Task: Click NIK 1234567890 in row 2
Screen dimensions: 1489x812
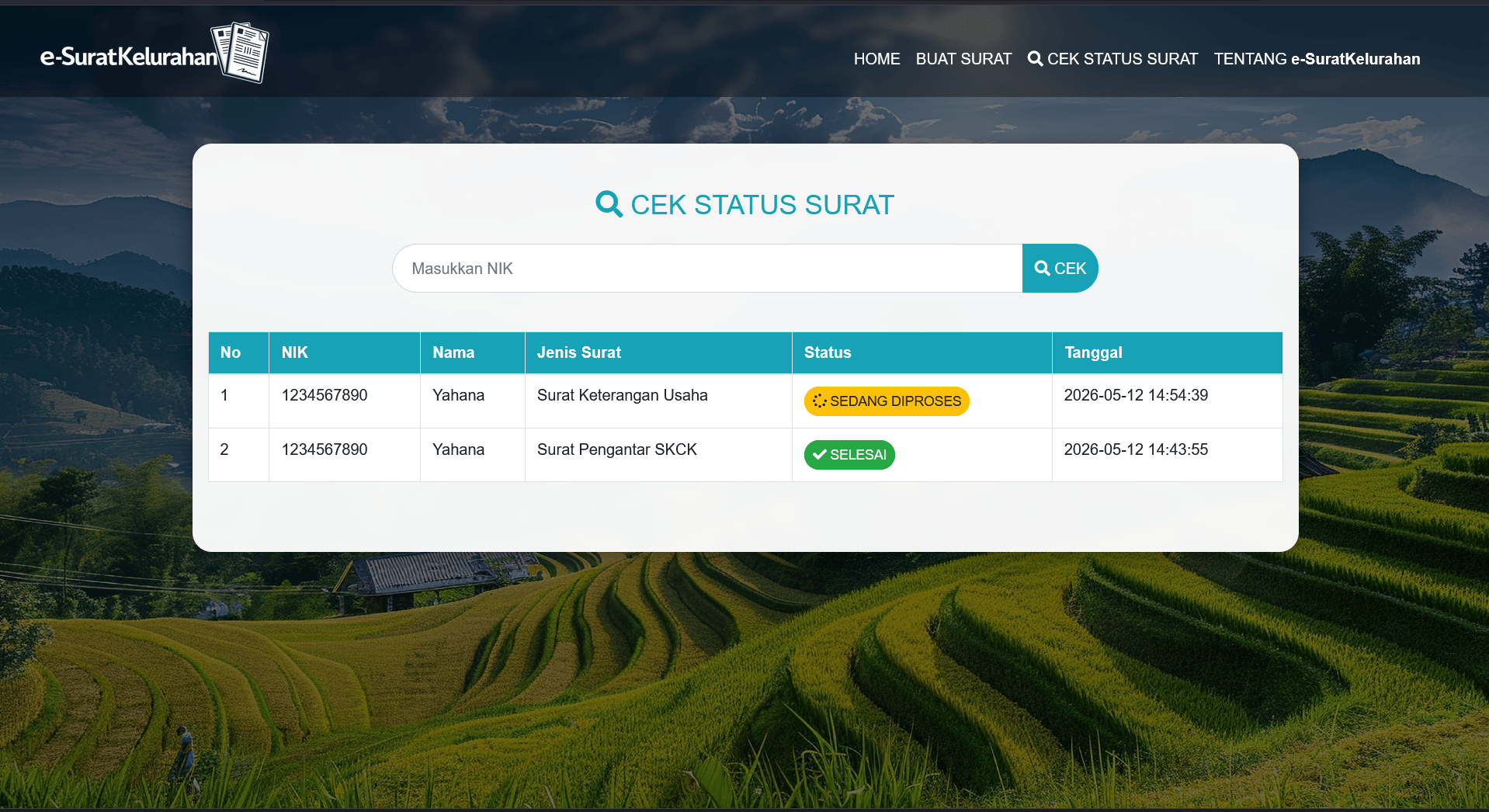Action: pyautogui.click(x=325, y=449)
